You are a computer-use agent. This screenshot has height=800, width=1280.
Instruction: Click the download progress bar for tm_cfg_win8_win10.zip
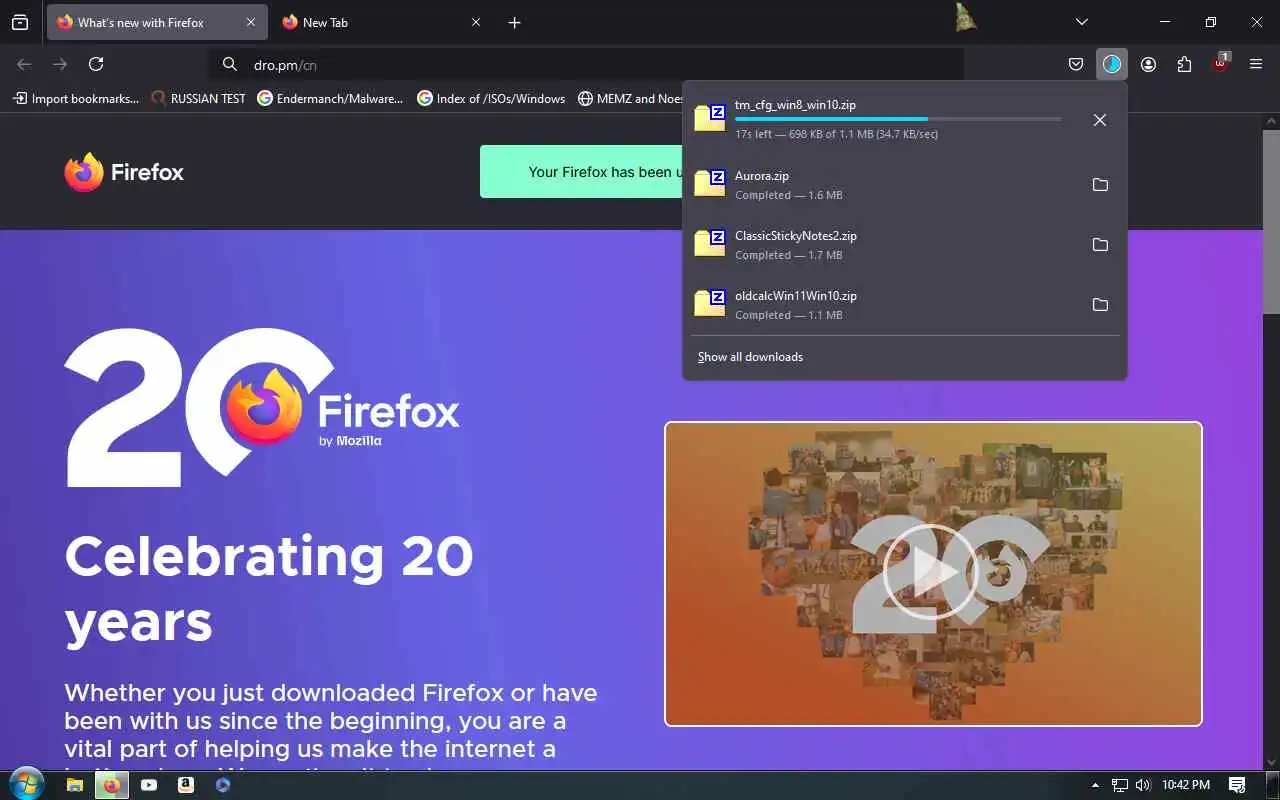coord(898,119)
